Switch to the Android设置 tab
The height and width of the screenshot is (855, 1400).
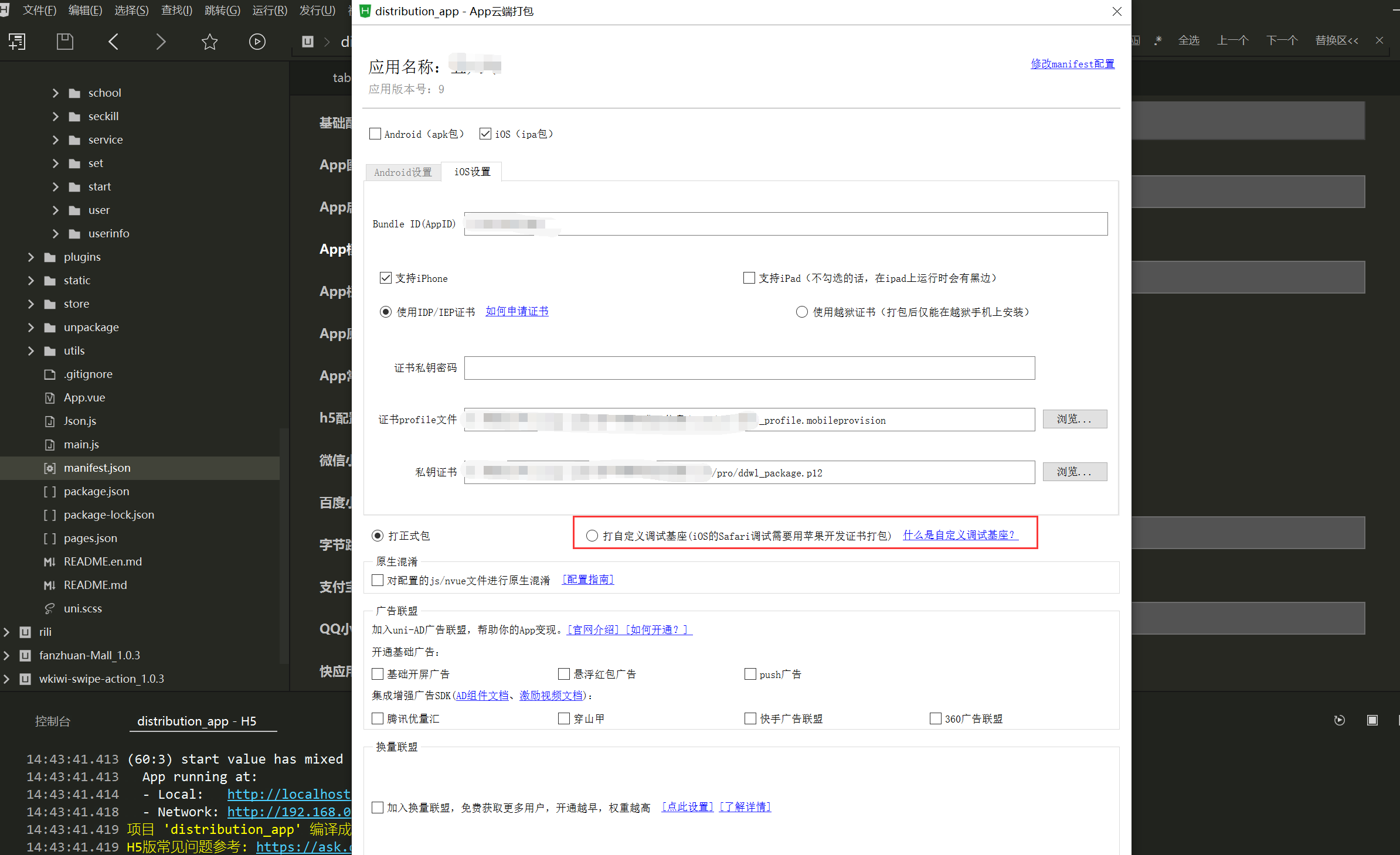(403, 172)
